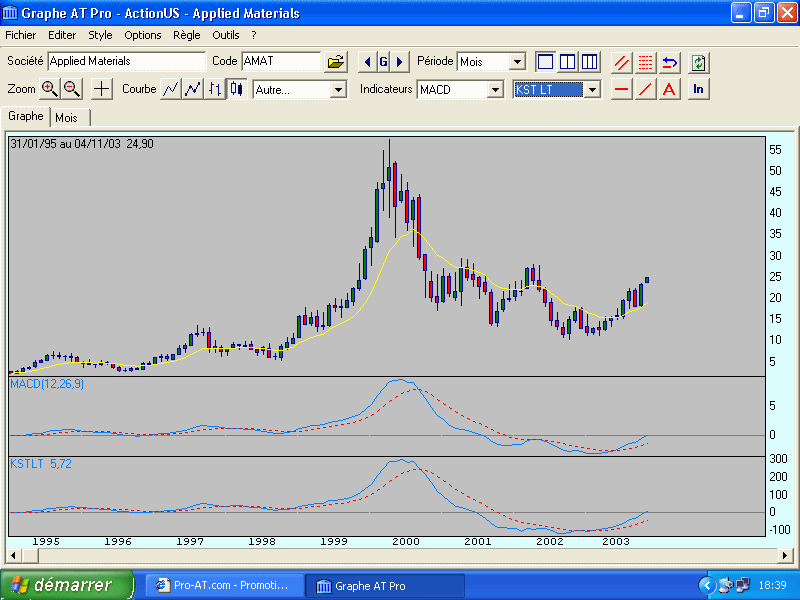The image size is (800, 600).
Task: Open the Editer menu
Action: tap(62, 35)
